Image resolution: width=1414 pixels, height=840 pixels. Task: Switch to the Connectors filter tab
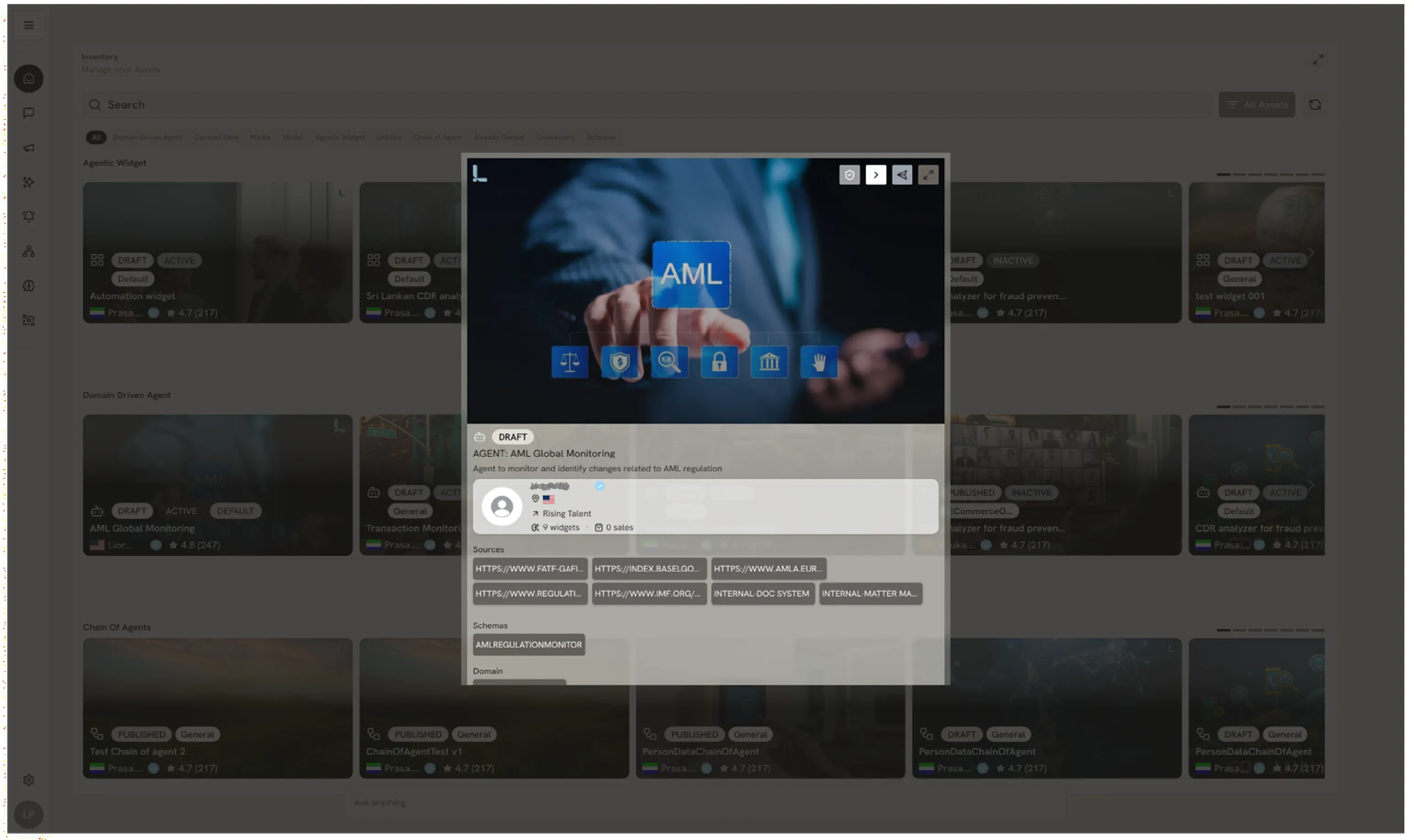[555, 137]
